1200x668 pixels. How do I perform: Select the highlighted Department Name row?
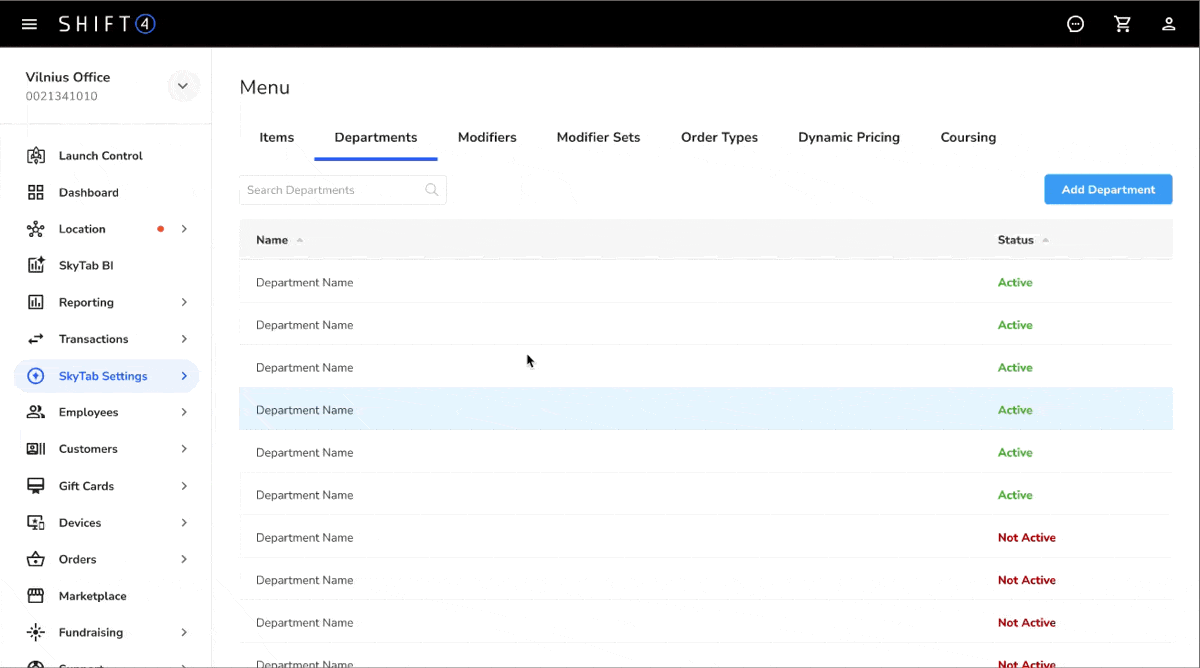pyautogui.click(x=706, y=410)
